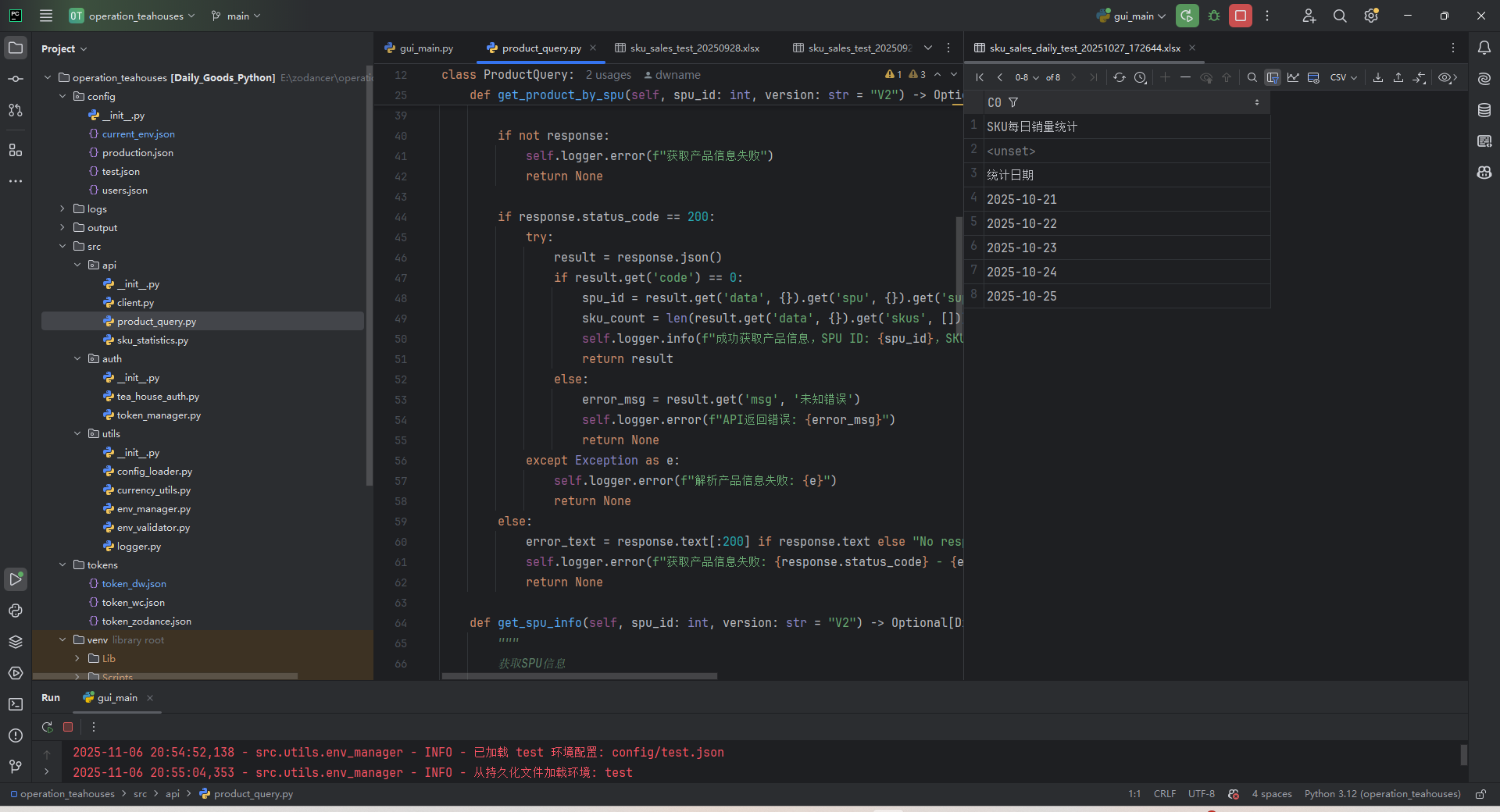Collapse the tokens folder
Viewport: 1500px width, 812px height.
62,564
